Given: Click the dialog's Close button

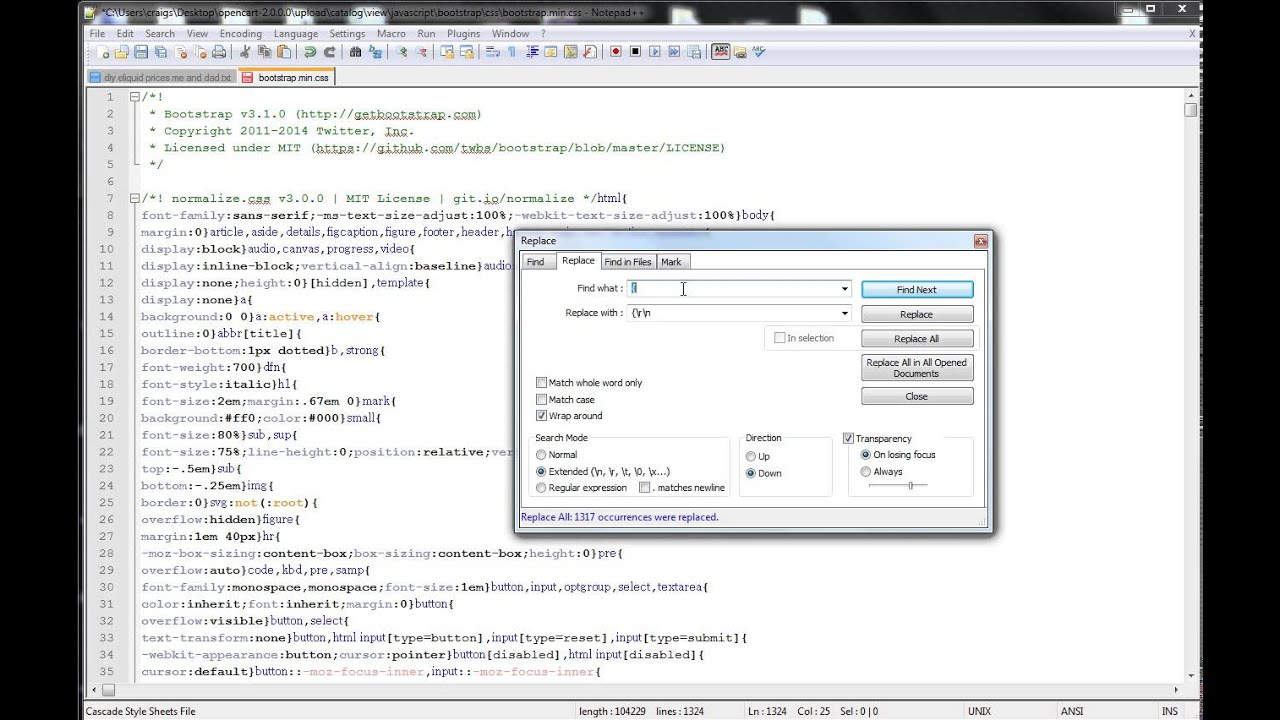Looking at the screenshot, I should pos(917,397).
